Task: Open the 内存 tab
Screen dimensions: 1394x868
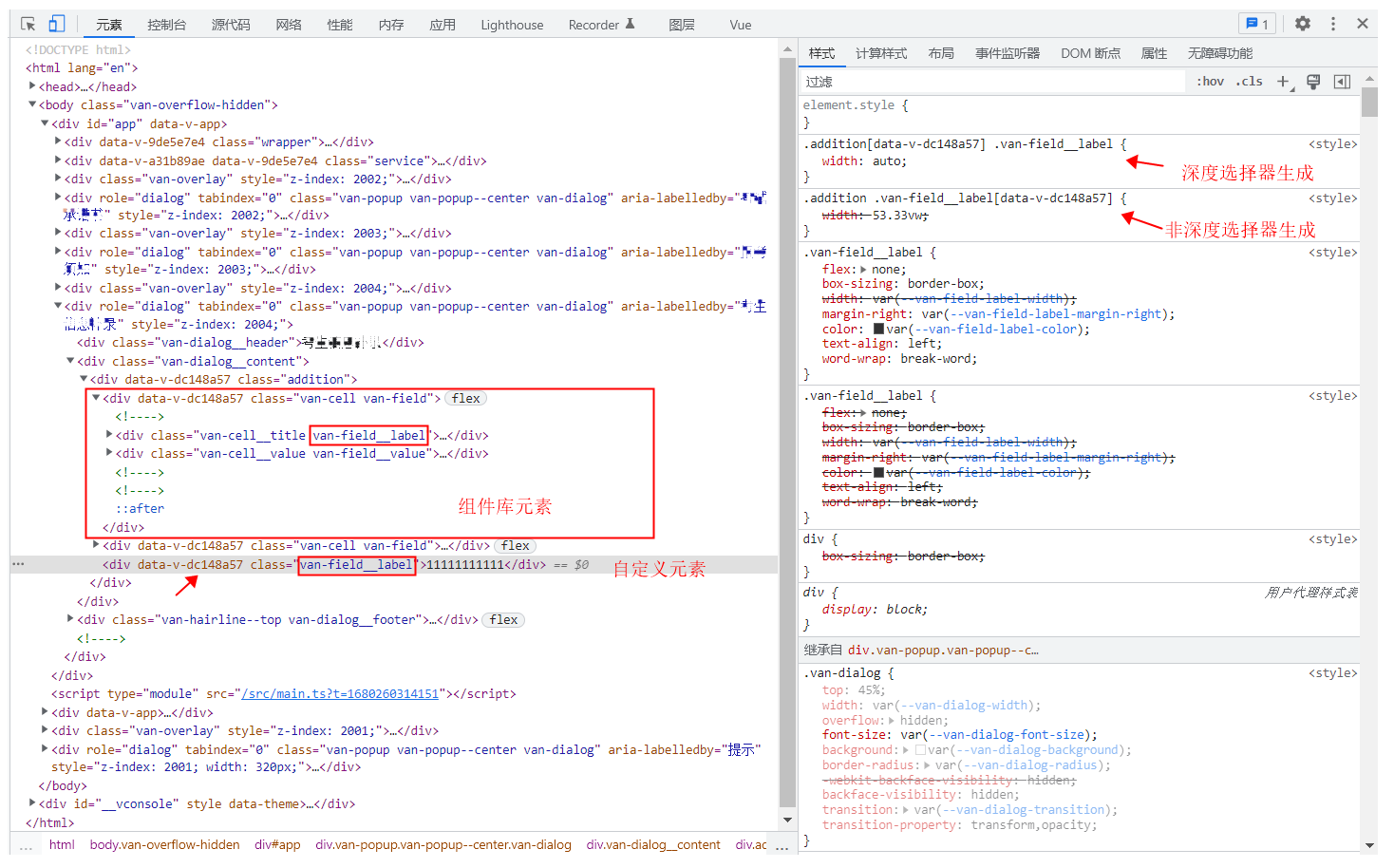Action: point(391,25)
